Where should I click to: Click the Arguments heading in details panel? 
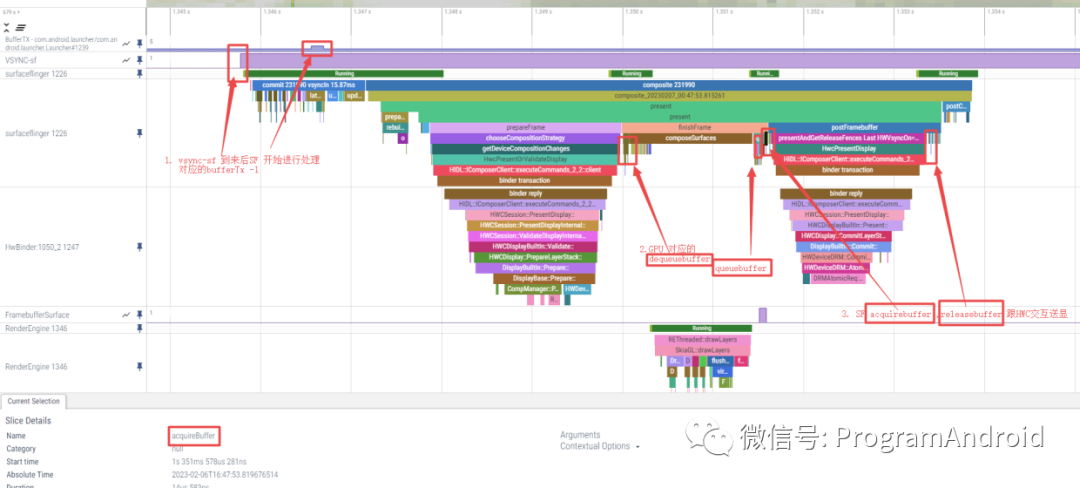[x=580, y=435]
